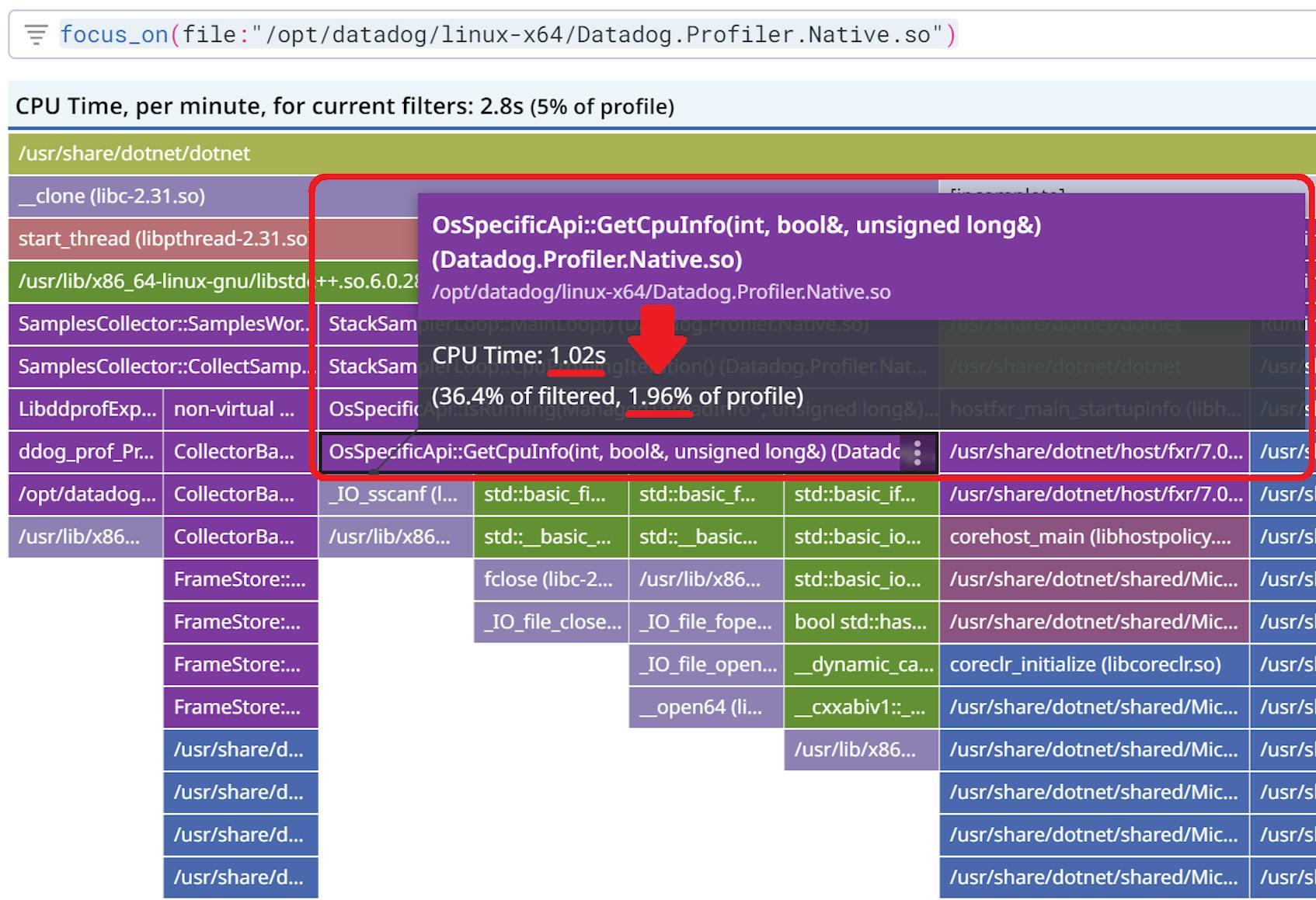Select the StackSamplerLoop MainLoop frame
Image resolution: width=1316 pixels, height=900 pixels.
tap(365, 324)
